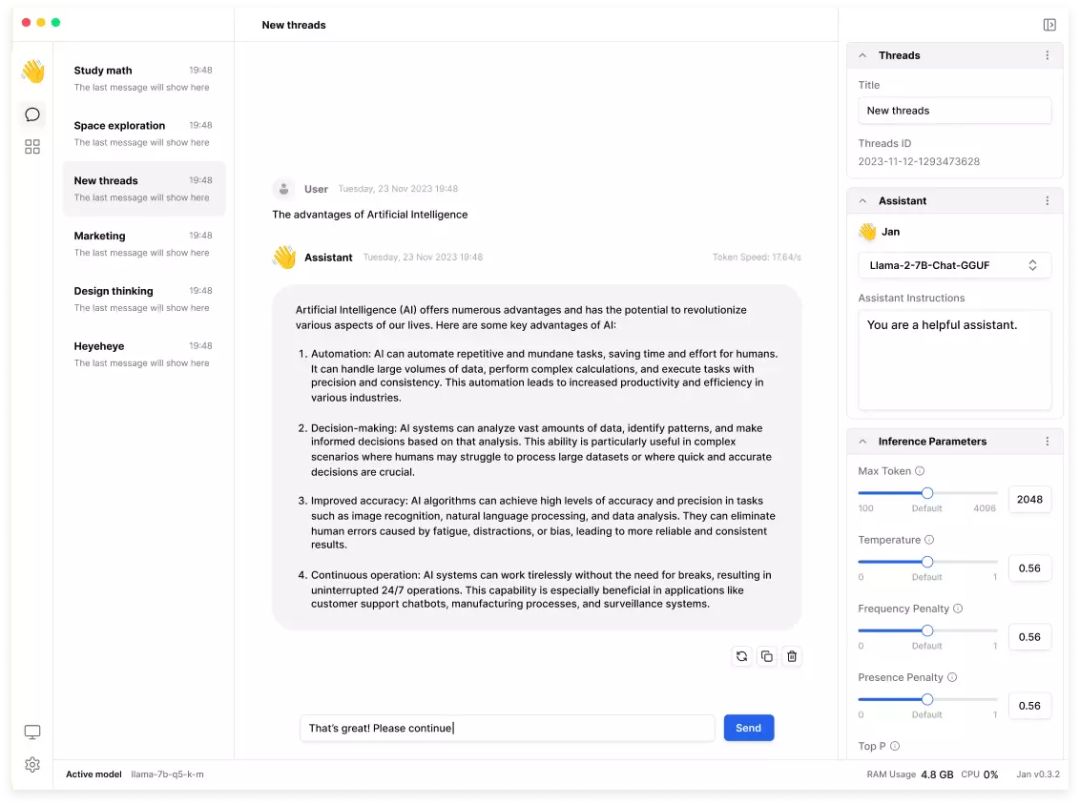Copy the assistant message
The image size is (1080, 805).
(767, 657)
